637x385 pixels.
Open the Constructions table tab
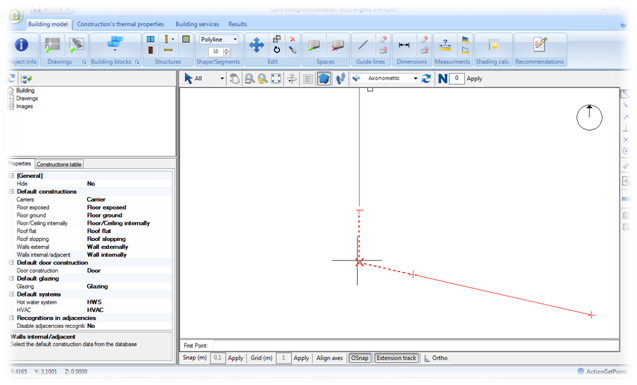tap(59, 164)
